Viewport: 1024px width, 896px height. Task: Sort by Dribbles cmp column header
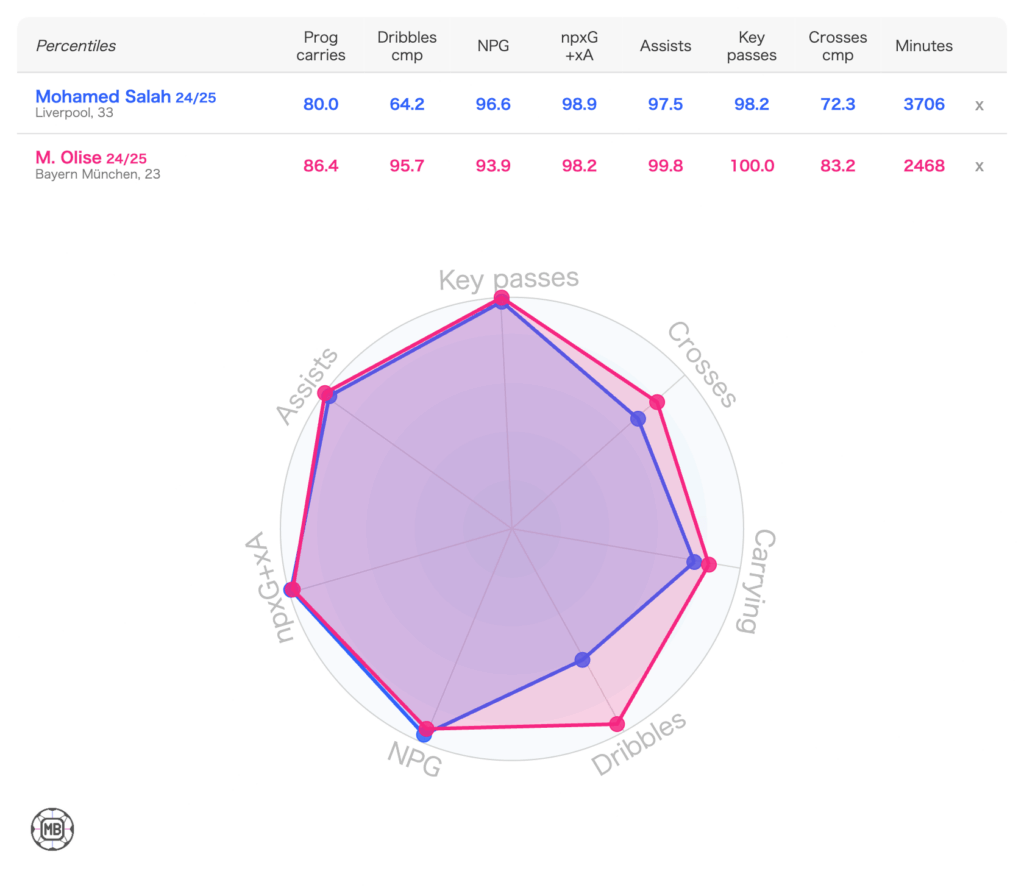coord(407,46)
